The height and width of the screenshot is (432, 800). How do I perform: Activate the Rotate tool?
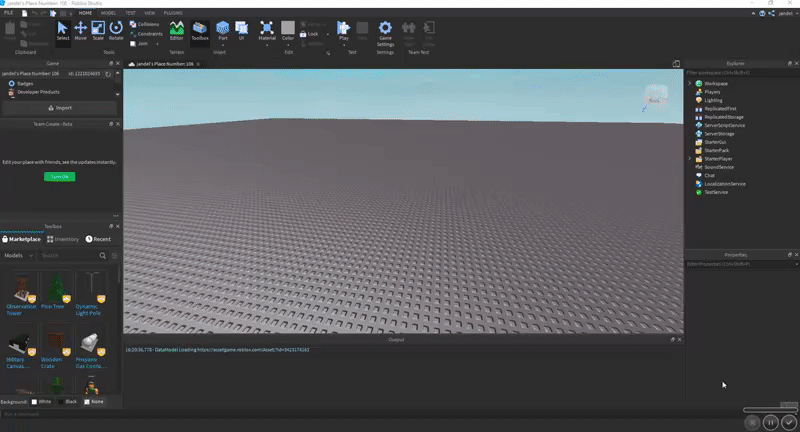point(116,31)
